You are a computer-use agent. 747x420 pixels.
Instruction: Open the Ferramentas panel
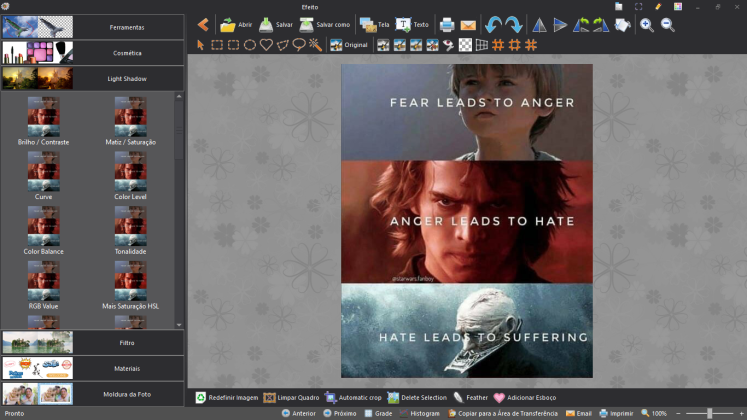tap(92, 27)
